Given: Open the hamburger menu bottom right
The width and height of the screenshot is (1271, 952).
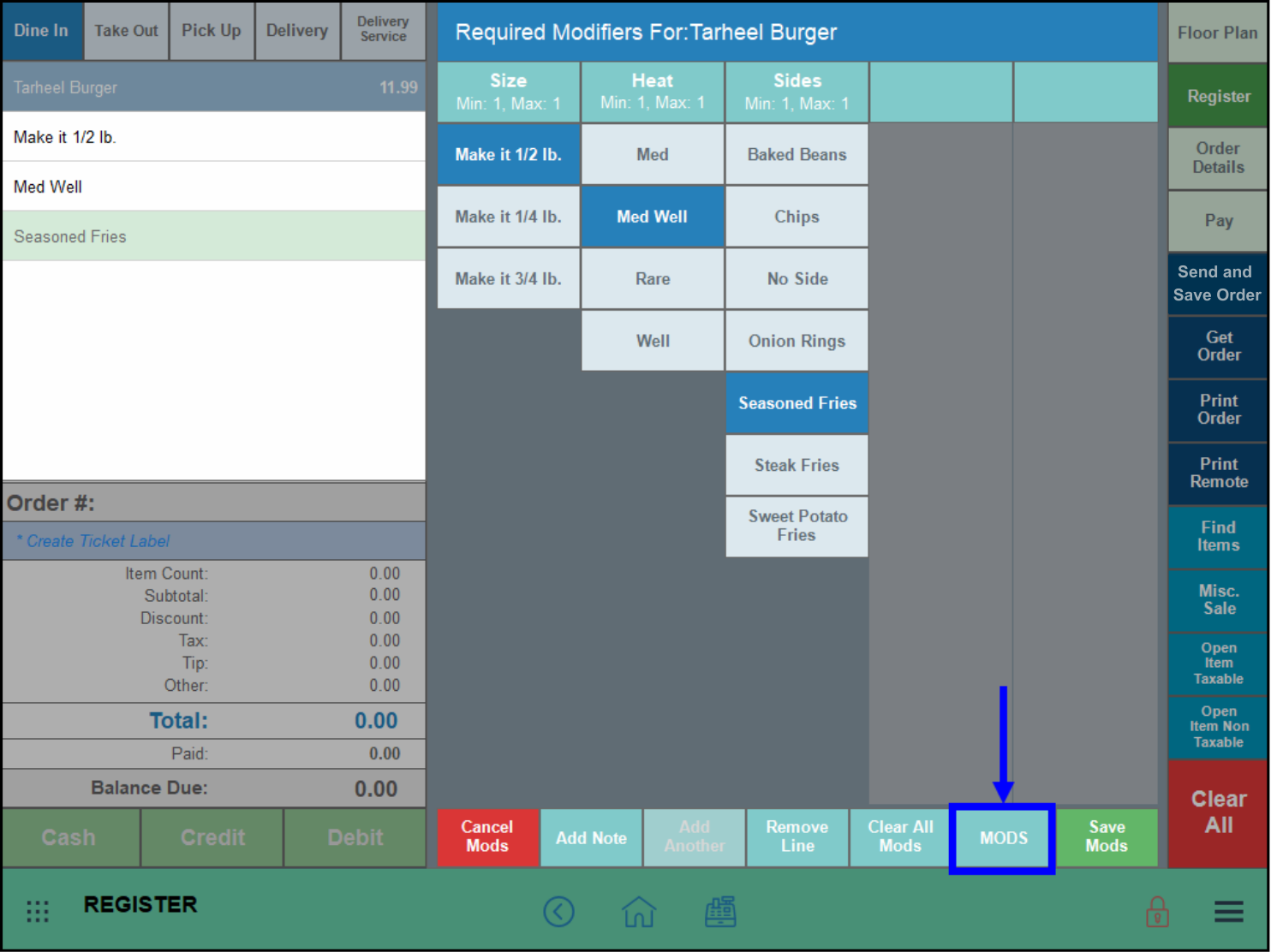Looking at the screenshot, I should (x=1228, y=911).
